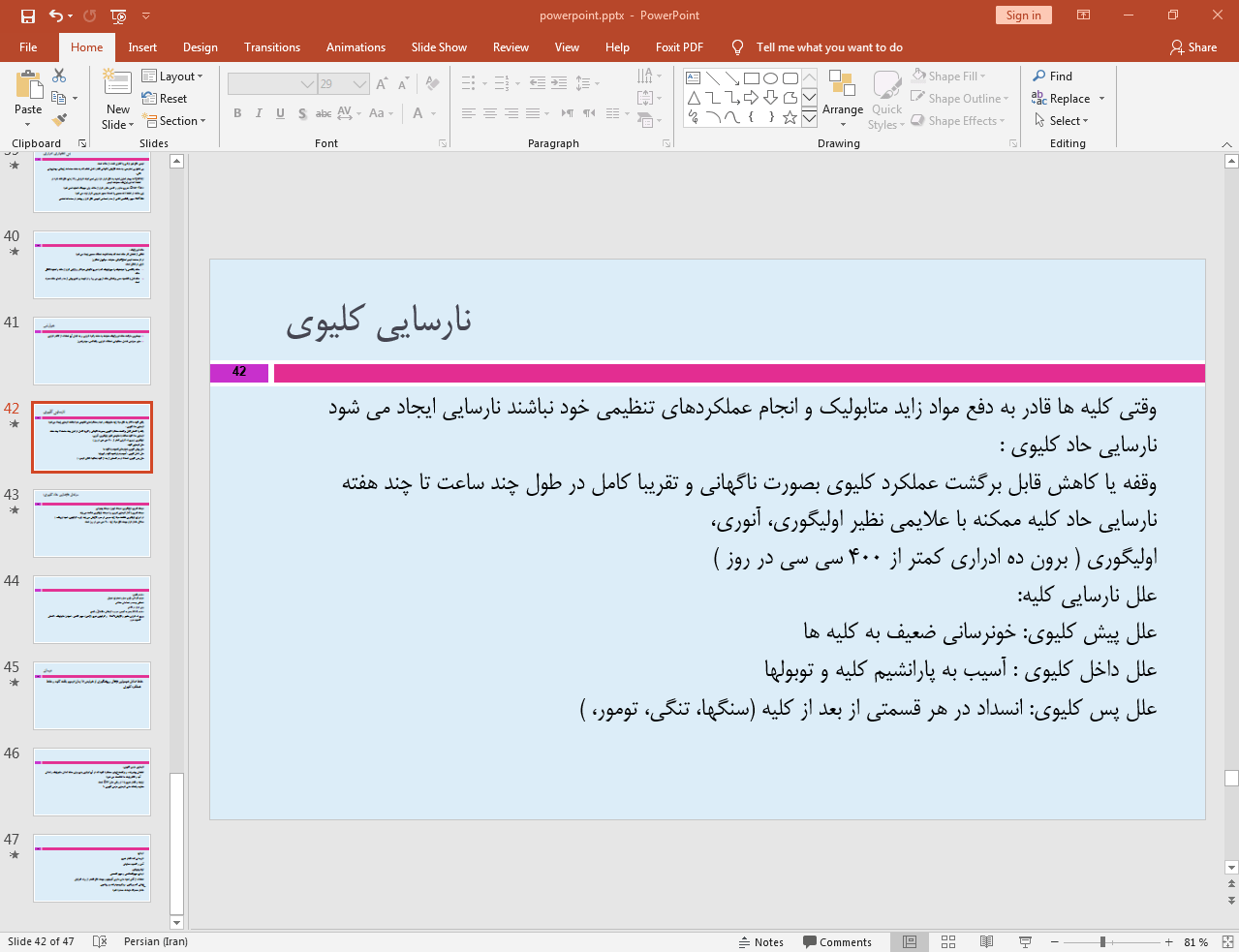Viewport: 1239px width, 952px height.
Task: Click the Save icon in title bar
Action: pyautogui.click(x=27, y=15)
